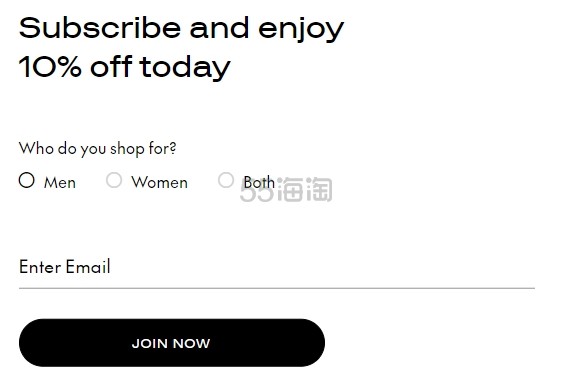This screenshot has width=572, height=379.
Task: Click the "Women" label text
Action: pyautogui.click(x=160, y=182)
